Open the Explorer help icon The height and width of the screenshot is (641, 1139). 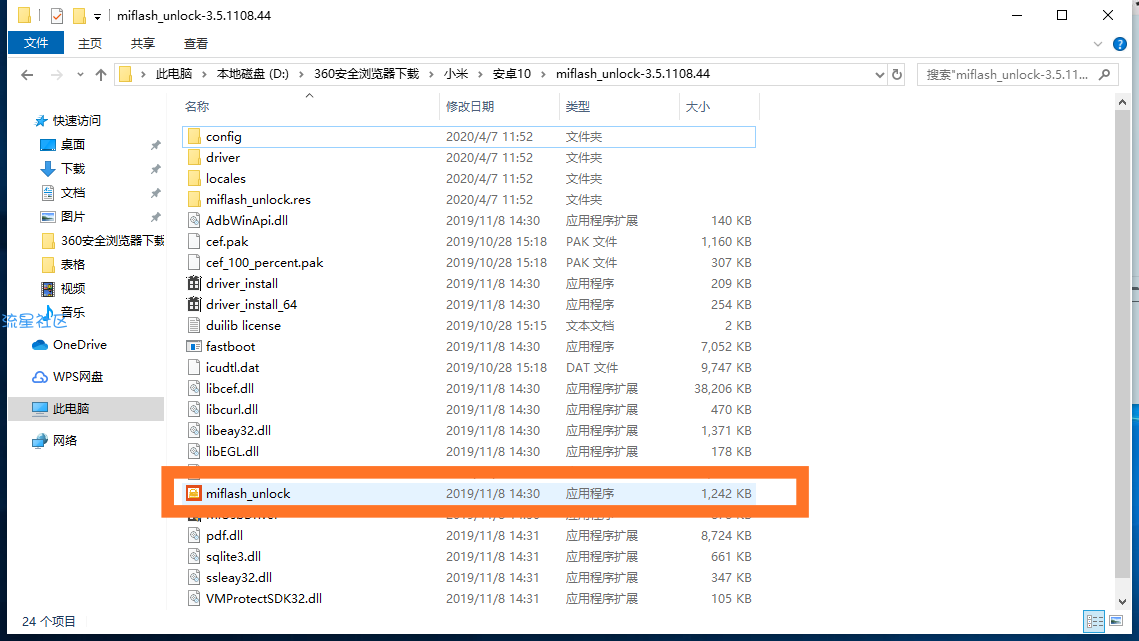pos(1120,44)
